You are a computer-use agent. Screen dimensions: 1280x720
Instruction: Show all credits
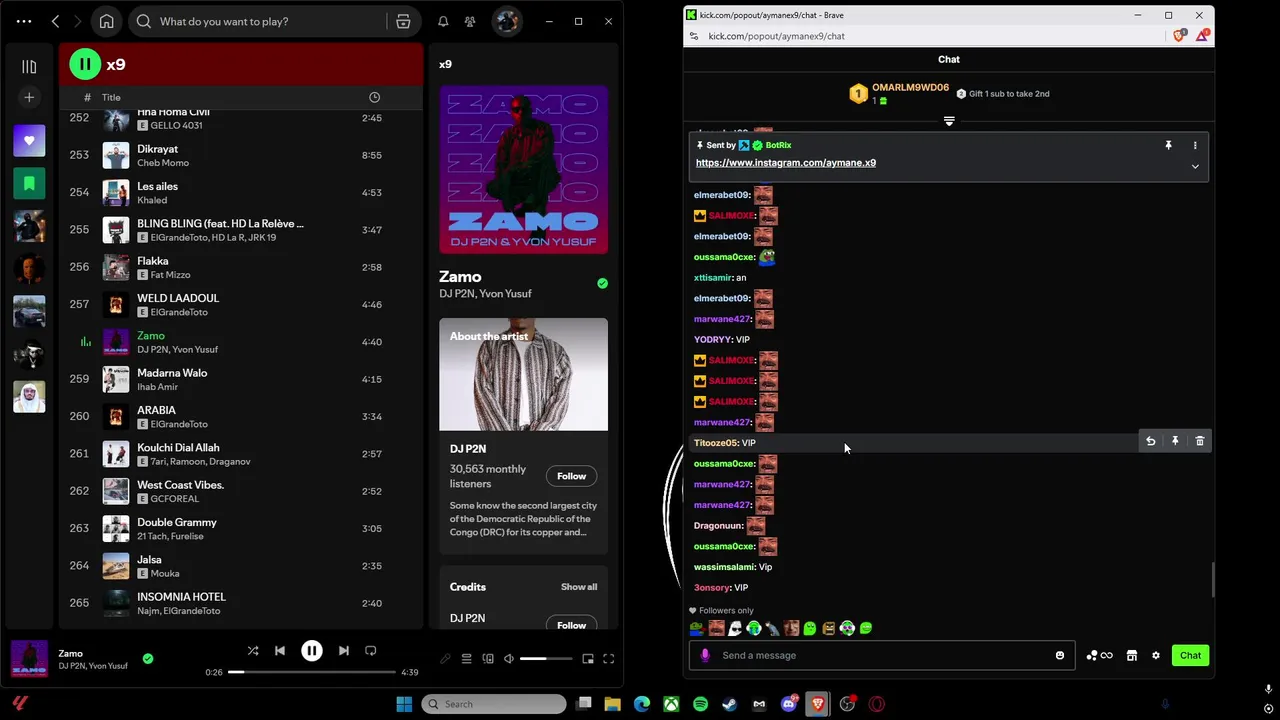[x=579, y=587]
